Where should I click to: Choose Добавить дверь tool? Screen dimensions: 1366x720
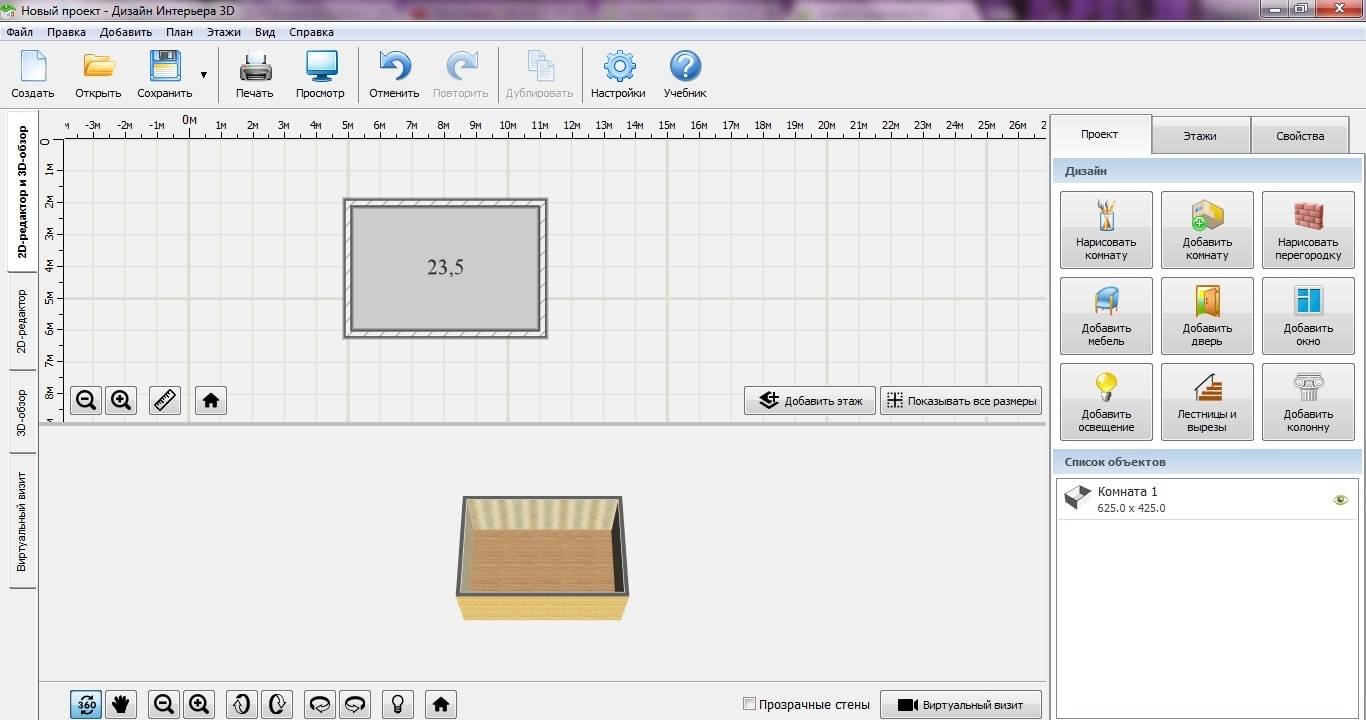(x=1207, y=316)
